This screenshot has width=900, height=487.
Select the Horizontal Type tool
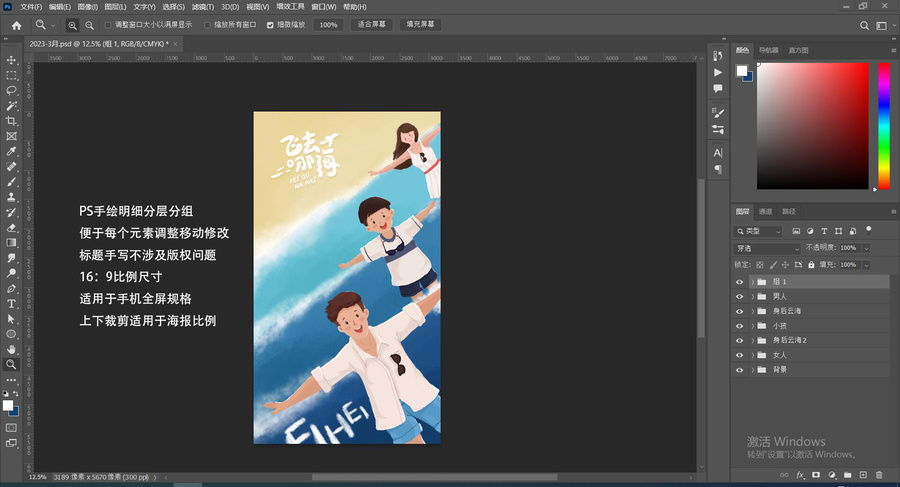(x=11, y=303)
